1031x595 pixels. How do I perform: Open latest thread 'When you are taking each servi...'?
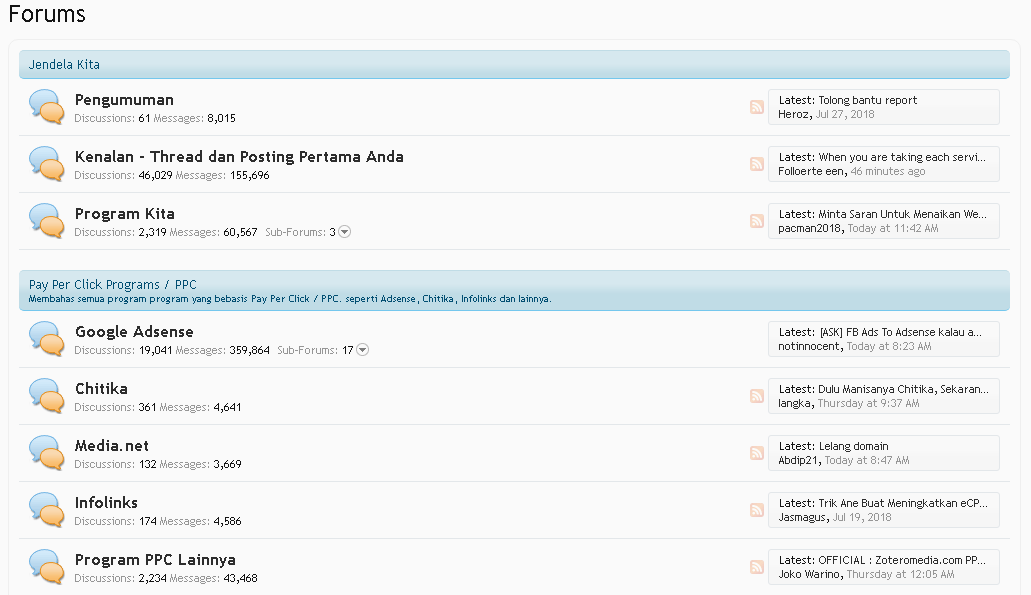click(902, 158)
